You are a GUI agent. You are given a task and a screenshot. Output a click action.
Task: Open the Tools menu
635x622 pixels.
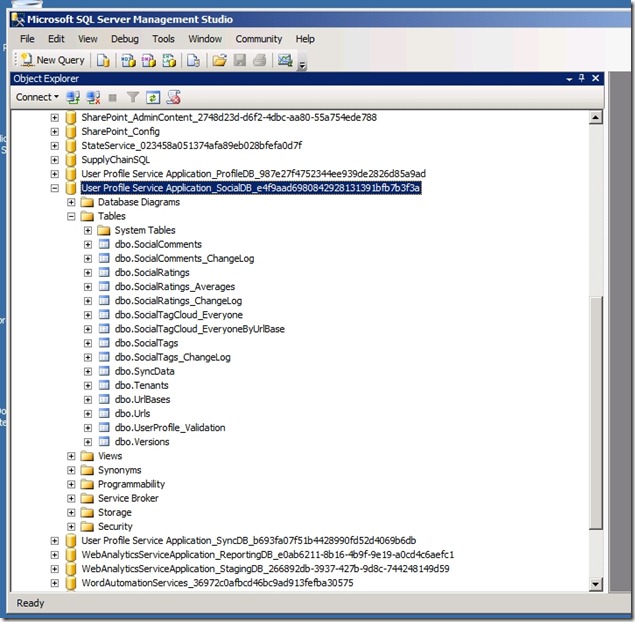pyautogui.click(x=163, y=39)
